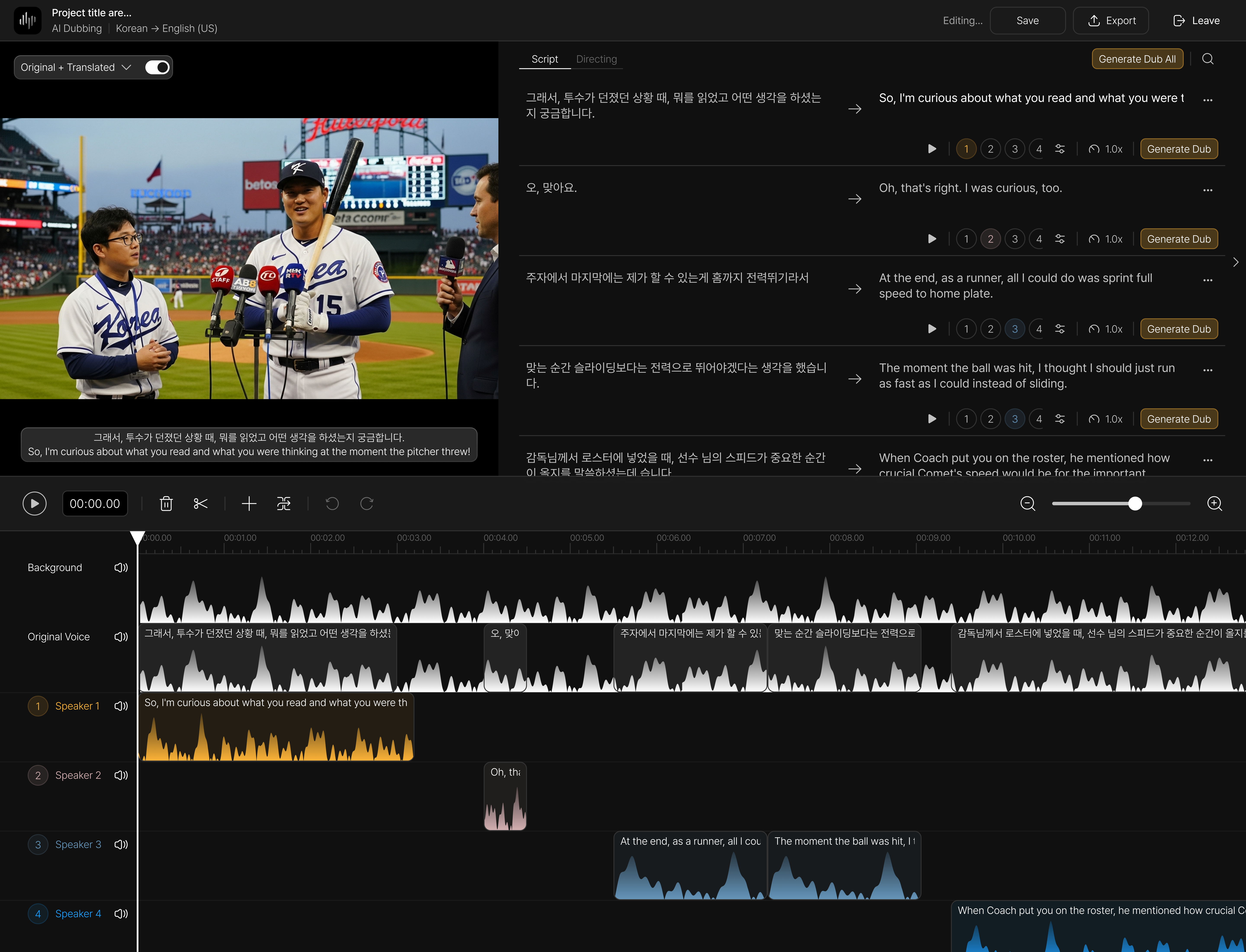Switch to the Directing tab
1246x952 pixels.
tap(596, 58)
